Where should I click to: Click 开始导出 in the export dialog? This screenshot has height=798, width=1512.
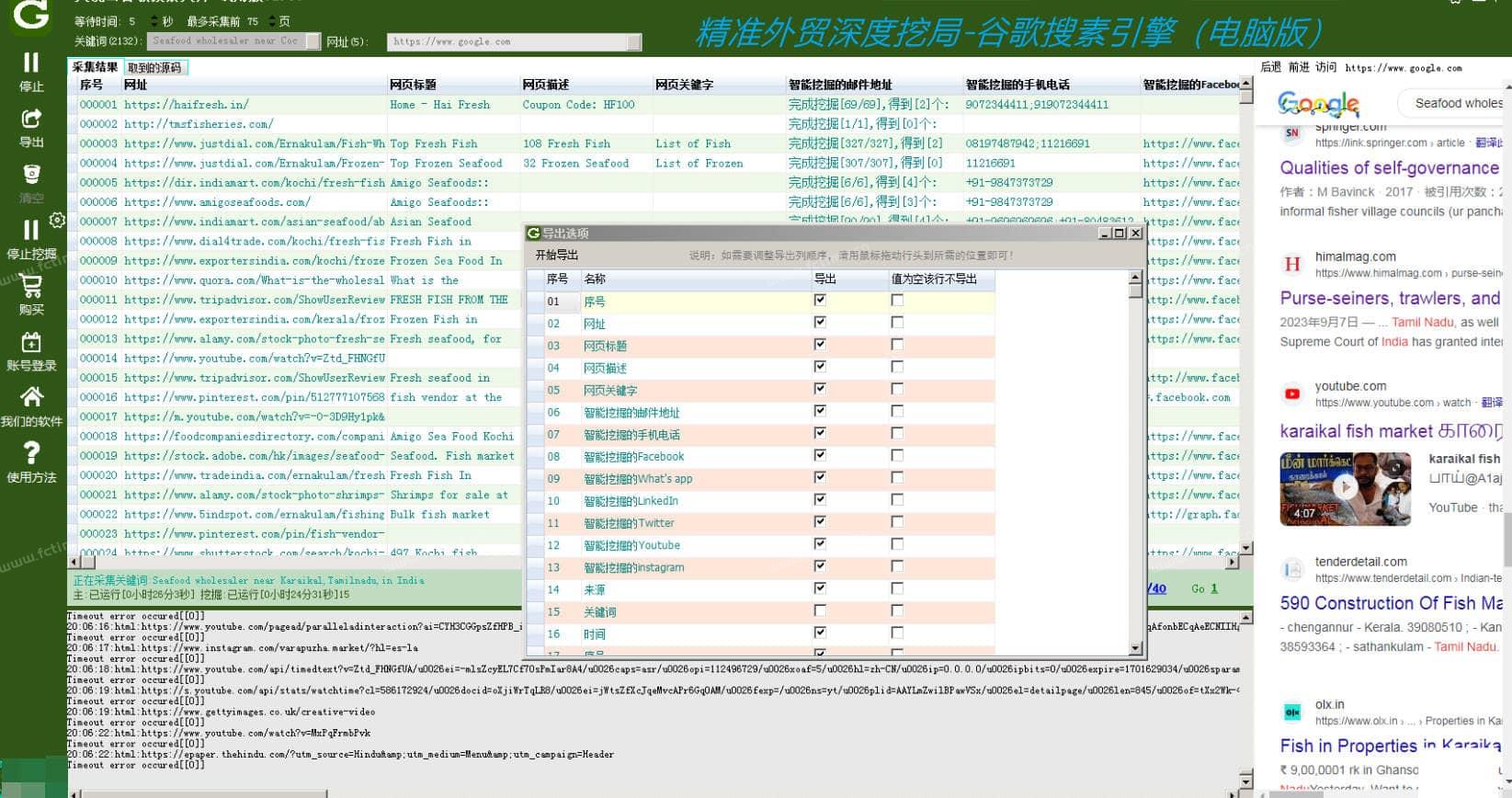[557, 255]
